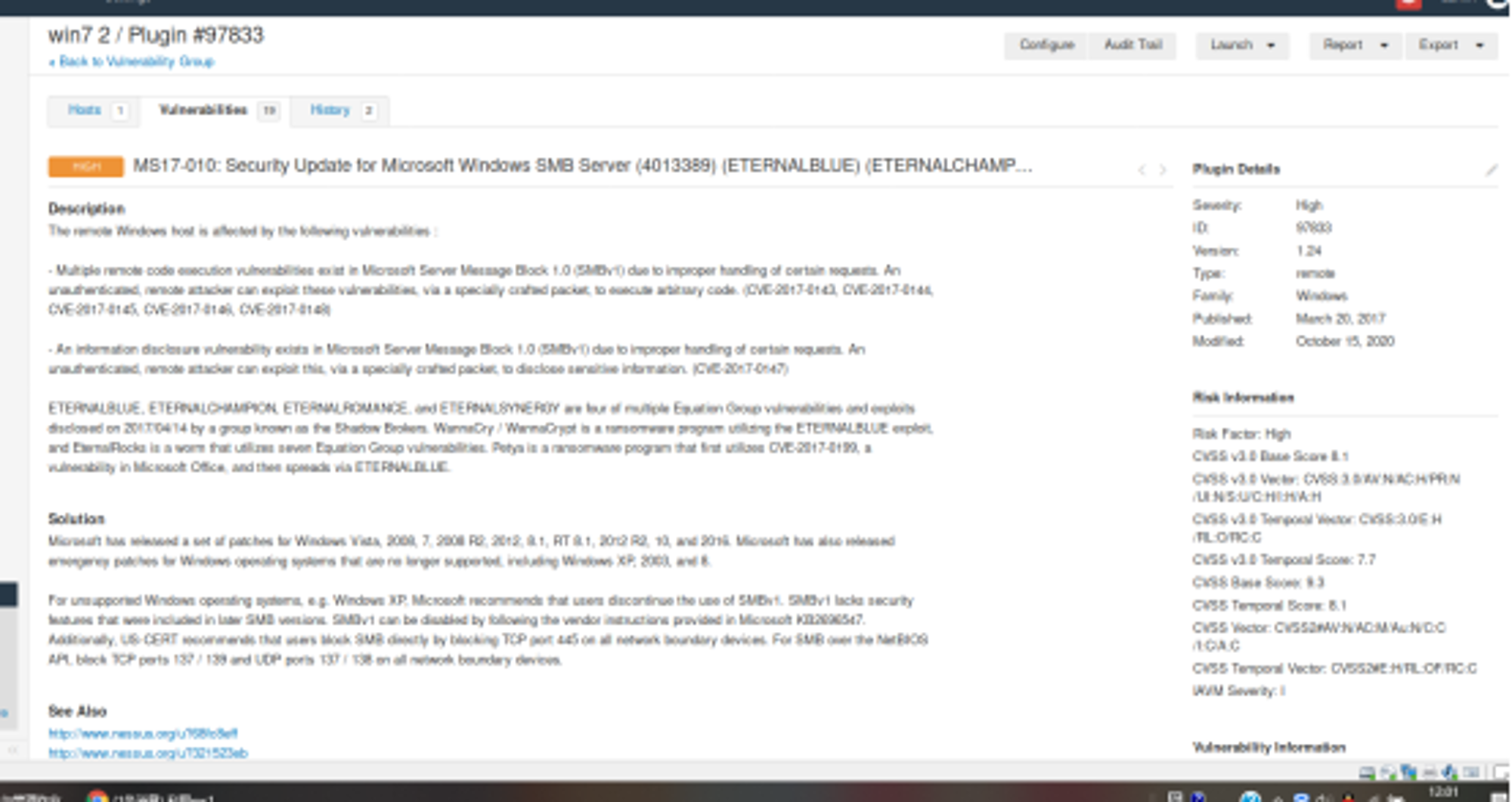The height and width of the screenshot is (802, 1512).
Task: Click the Description heading
Action: (x=86, y=209)
